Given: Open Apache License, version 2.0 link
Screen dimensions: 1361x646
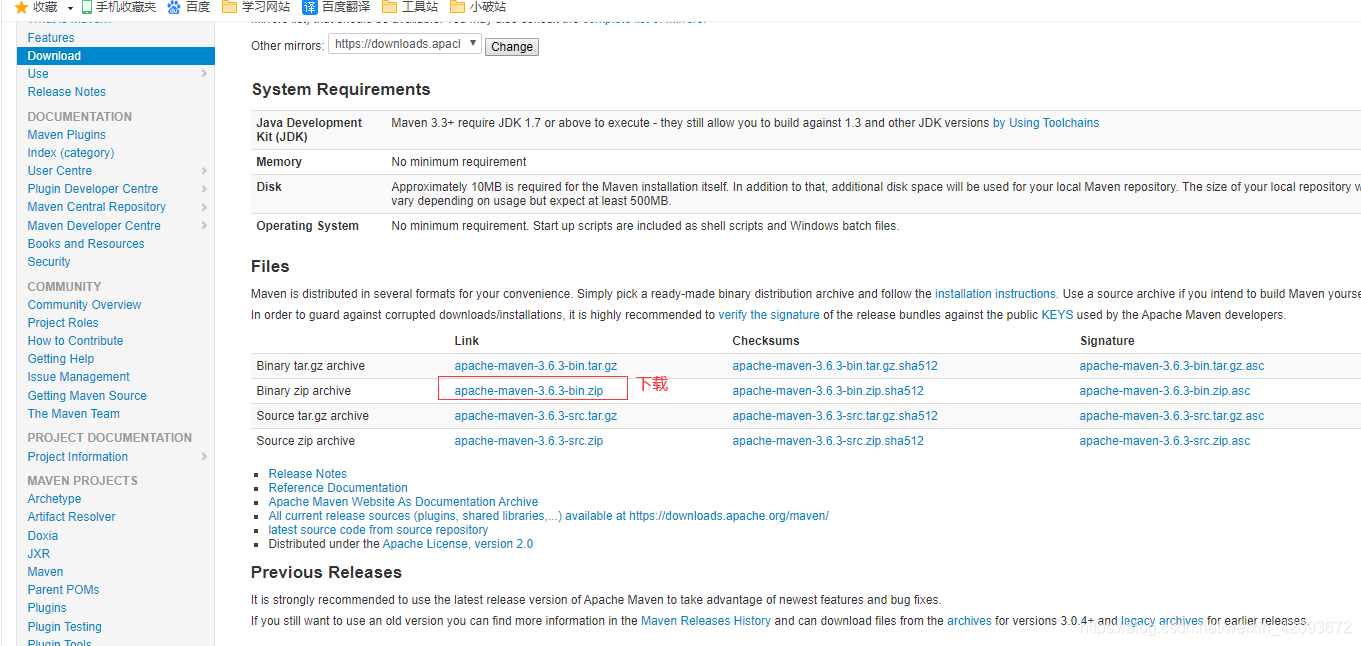Looking at the screenshot, I should coord(458,544).
